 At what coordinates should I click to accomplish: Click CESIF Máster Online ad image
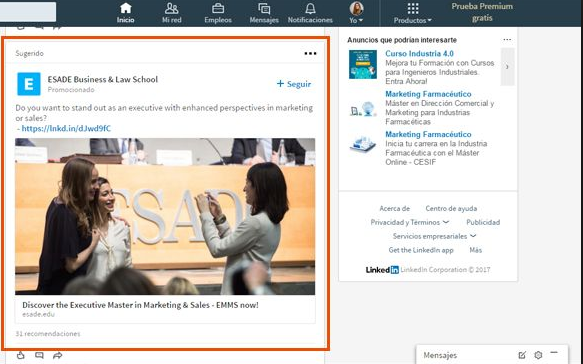[363, 145]
